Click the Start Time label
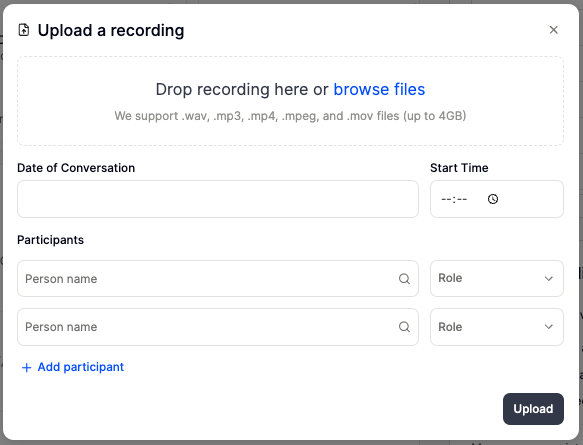This screenshot has width=583, height=445. 459,168
